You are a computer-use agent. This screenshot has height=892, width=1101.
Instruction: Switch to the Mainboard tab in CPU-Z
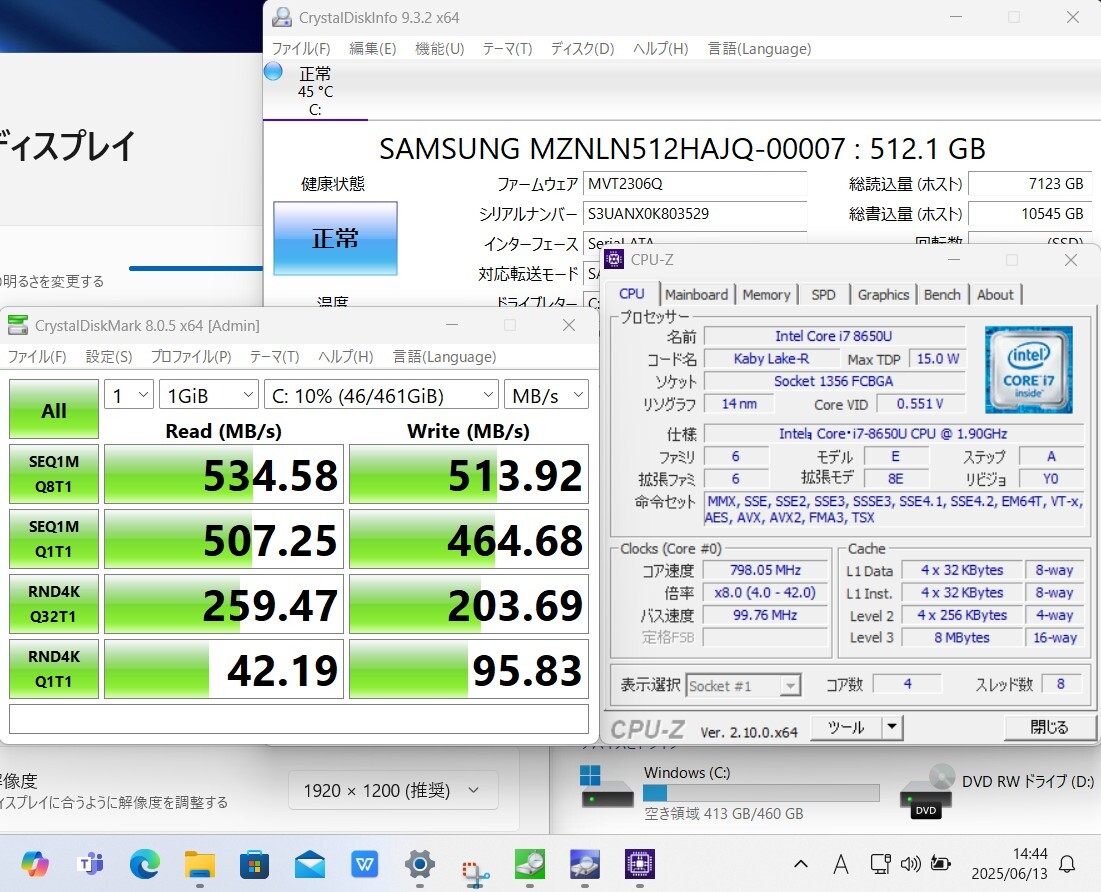pos(696,294)
